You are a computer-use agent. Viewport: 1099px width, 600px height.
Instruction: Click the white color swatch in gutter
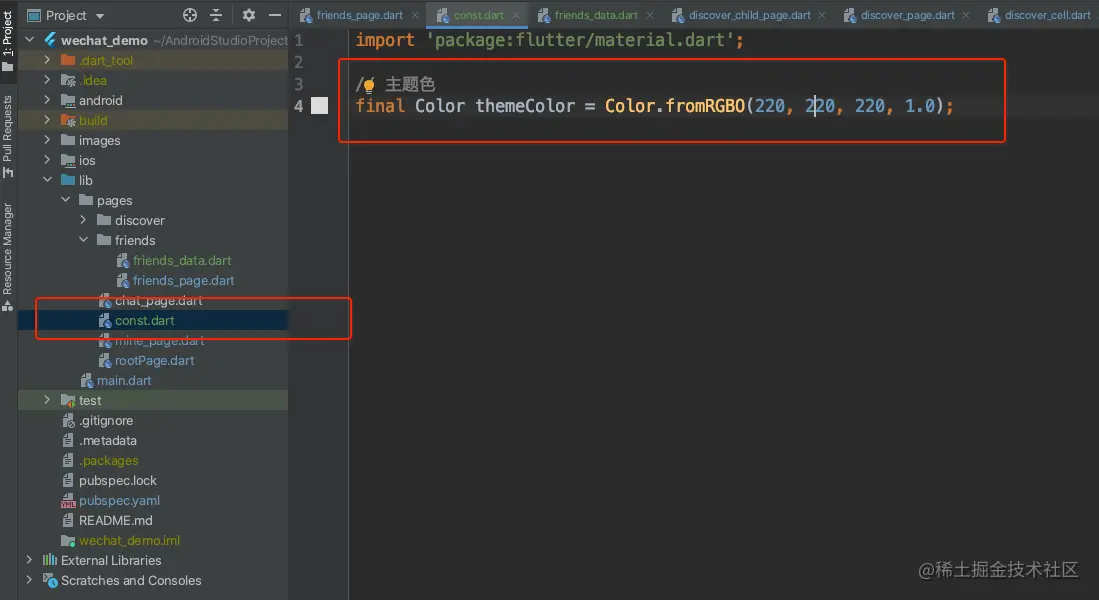pos(320,106)
